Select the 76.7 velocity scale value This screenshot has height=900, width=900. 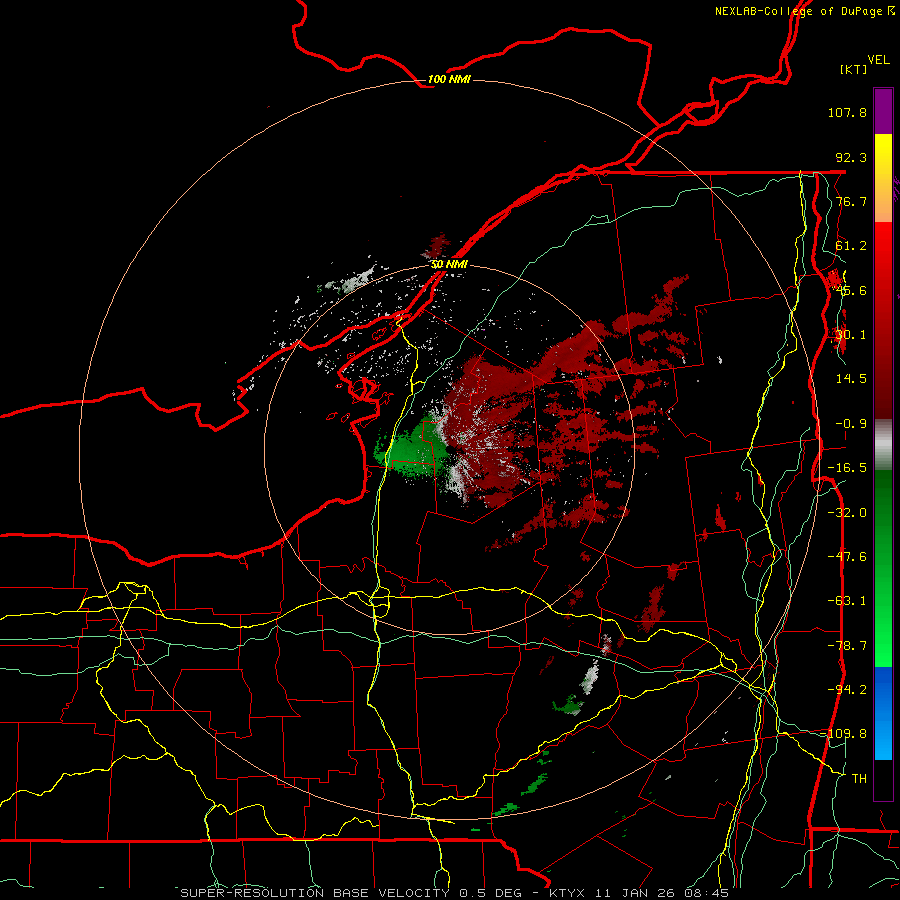click(x=851, y=201)
